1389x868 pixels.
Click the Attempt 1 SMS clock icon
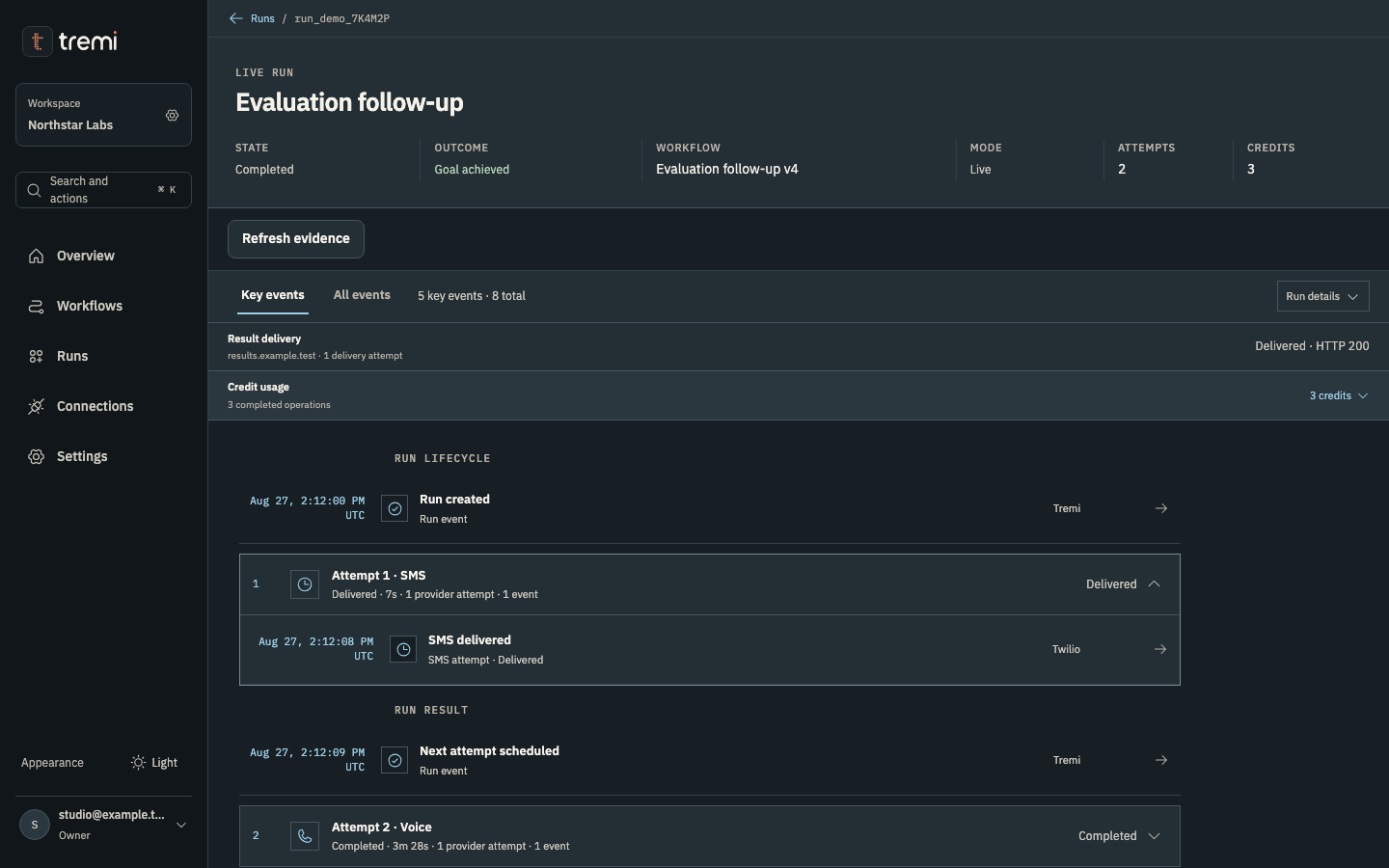click(x=305, y=584)
